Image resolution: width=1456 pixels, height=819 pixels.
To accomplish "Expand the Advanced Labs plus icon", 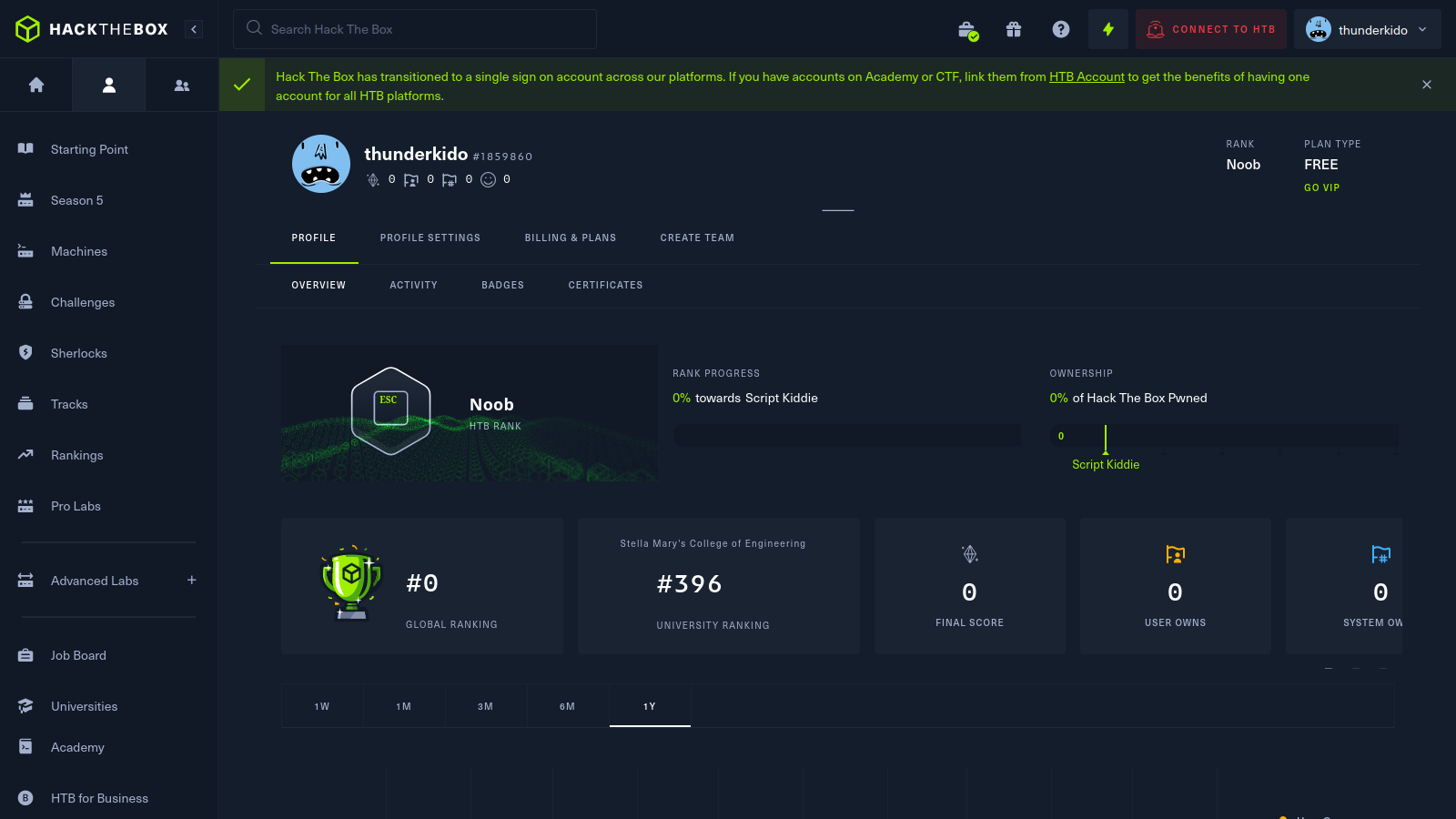I will pos(192,581).
